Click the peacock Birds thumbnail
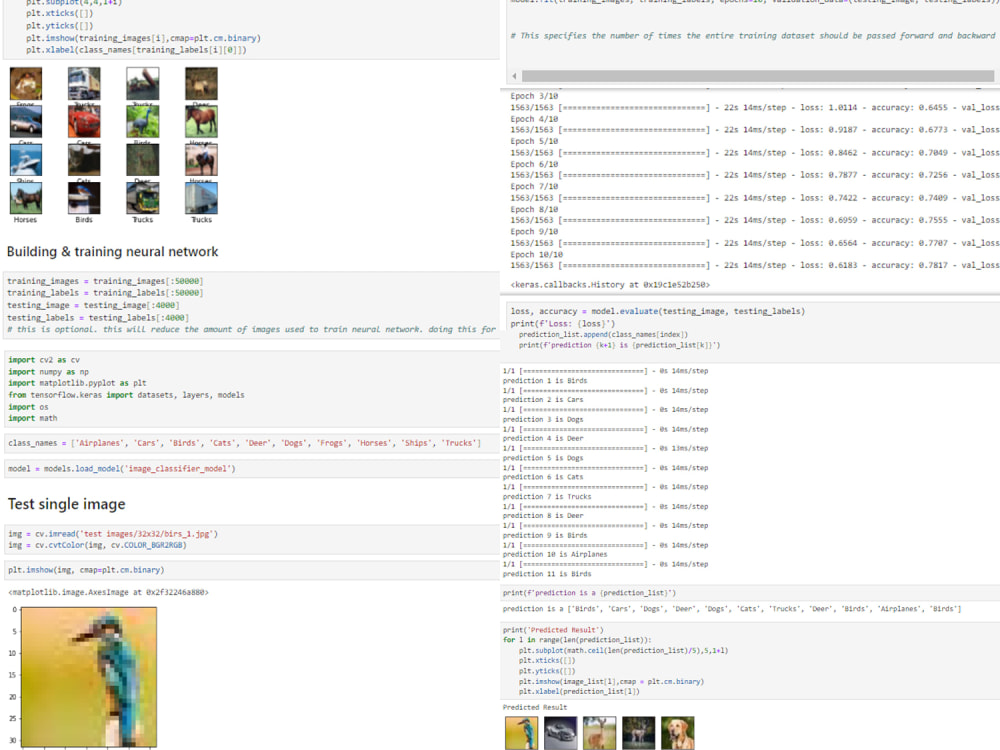Screen dimensions: 1000x750 click(143, 121)
